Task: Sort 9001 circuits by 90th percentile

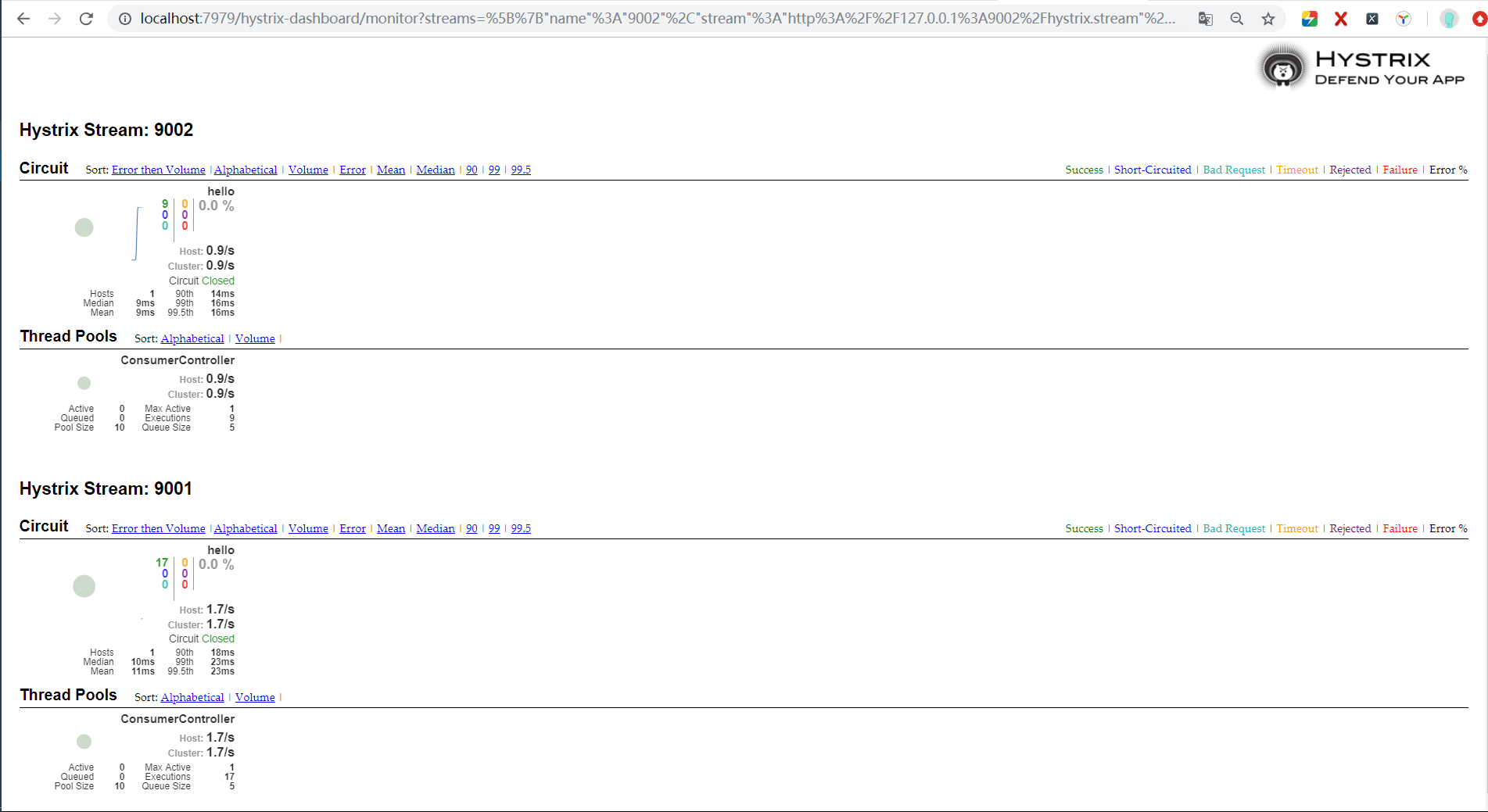Action: click(471, 528)
